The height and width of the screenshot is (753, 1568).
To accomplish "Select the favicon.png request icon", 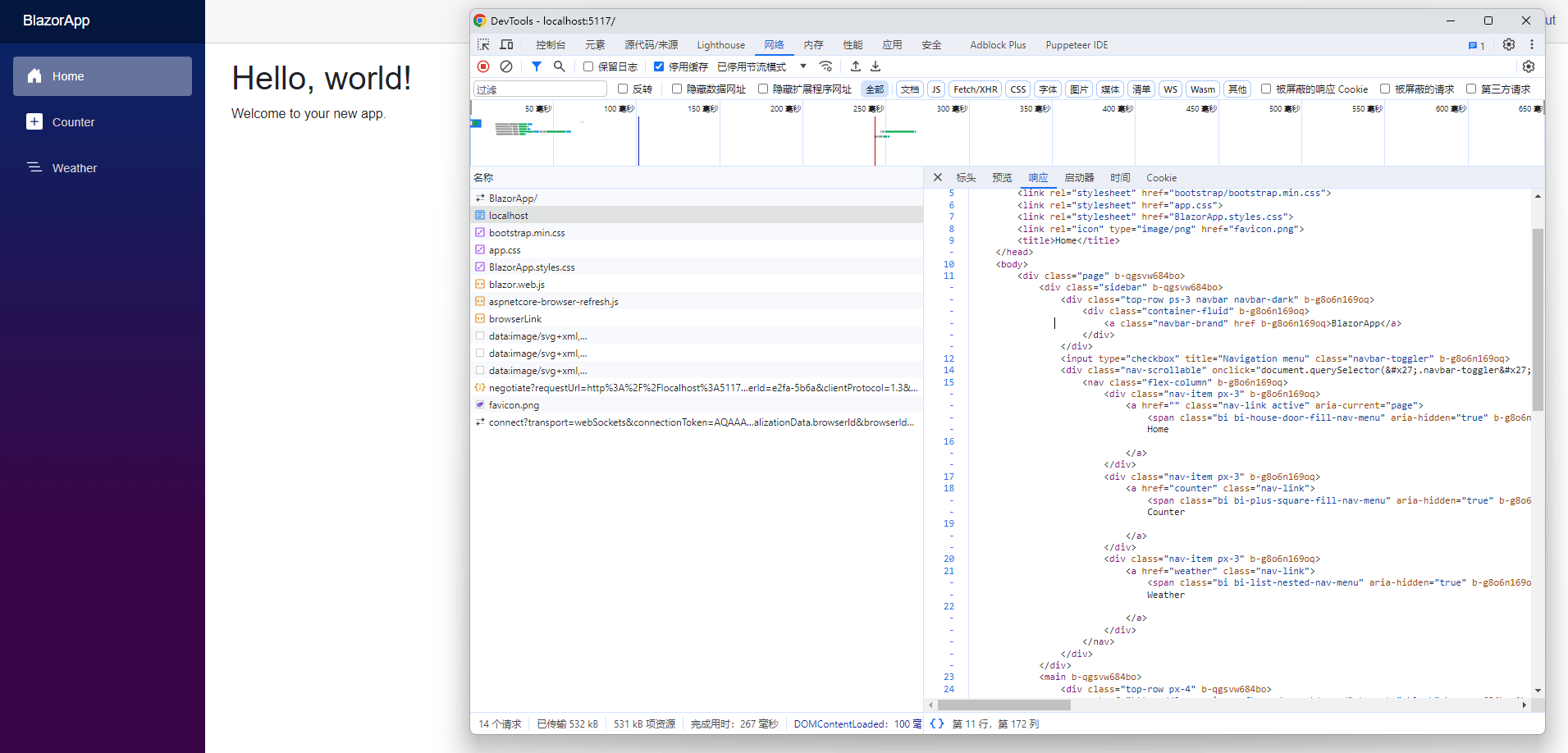I will point(480,404).
